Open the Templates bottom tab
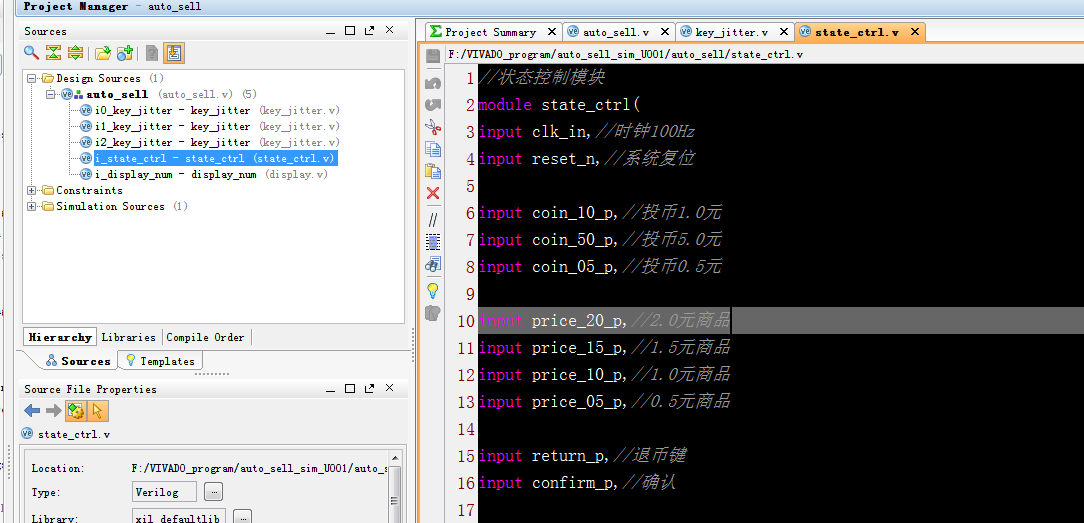The width and height of the screenshot is (1084, 523). tap(160, 361)
